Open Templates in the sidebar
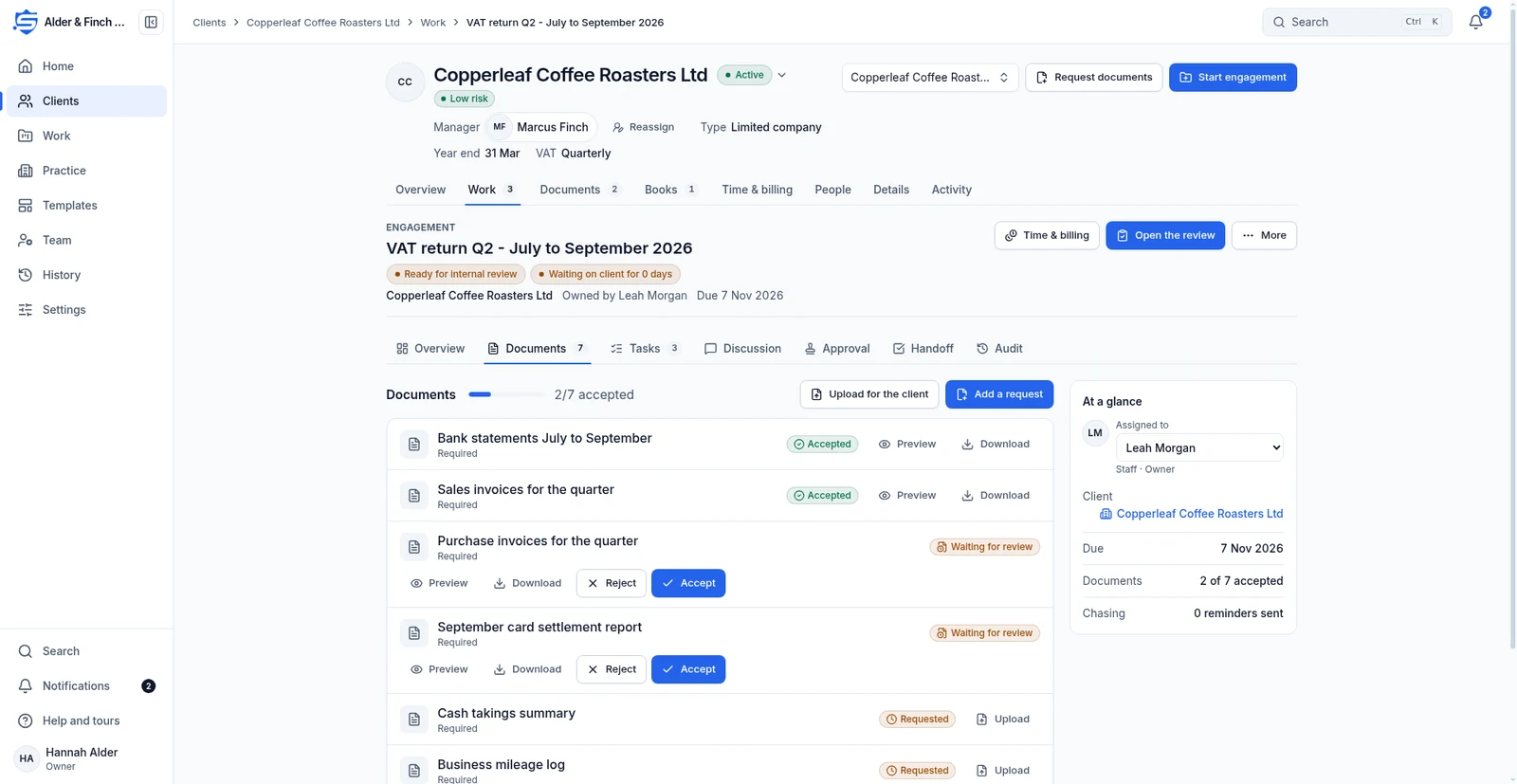Viewport: 1517px width, 784px height. (x=86, y=206)
